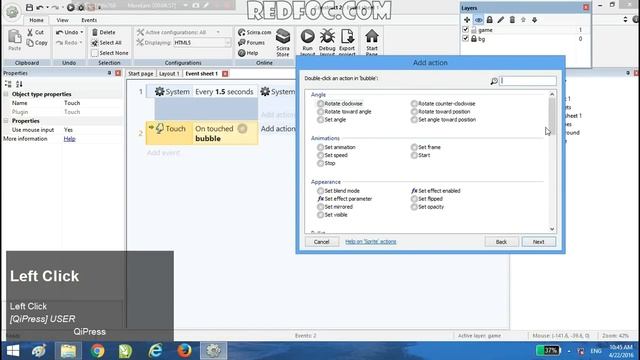
Task: Click the Back button
Action: [x=501, y=242]
